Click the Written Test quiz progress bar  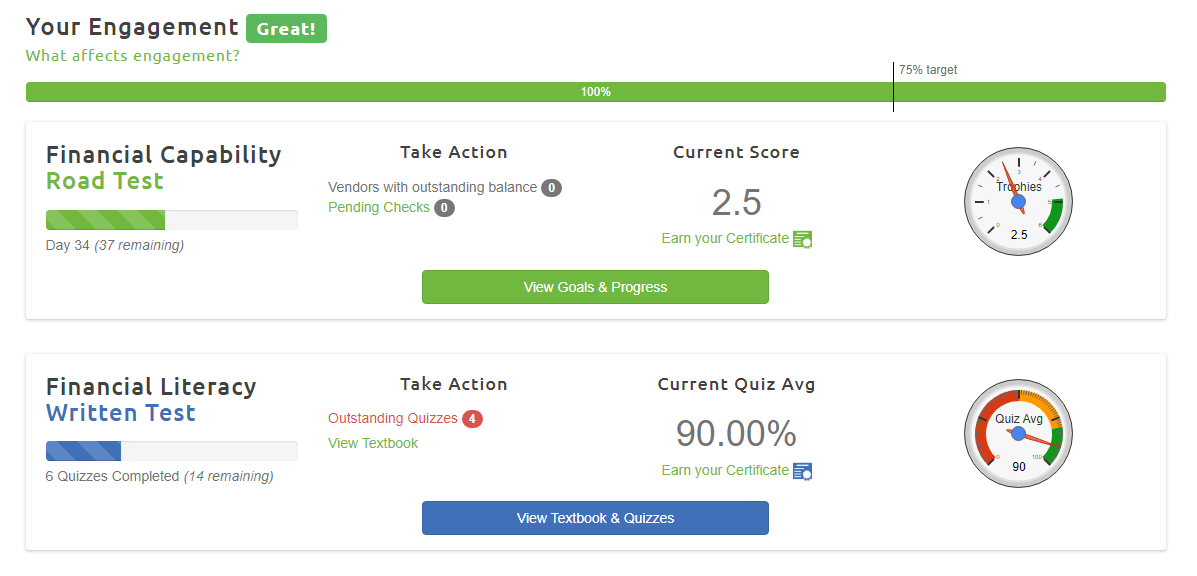click(171, 451)
